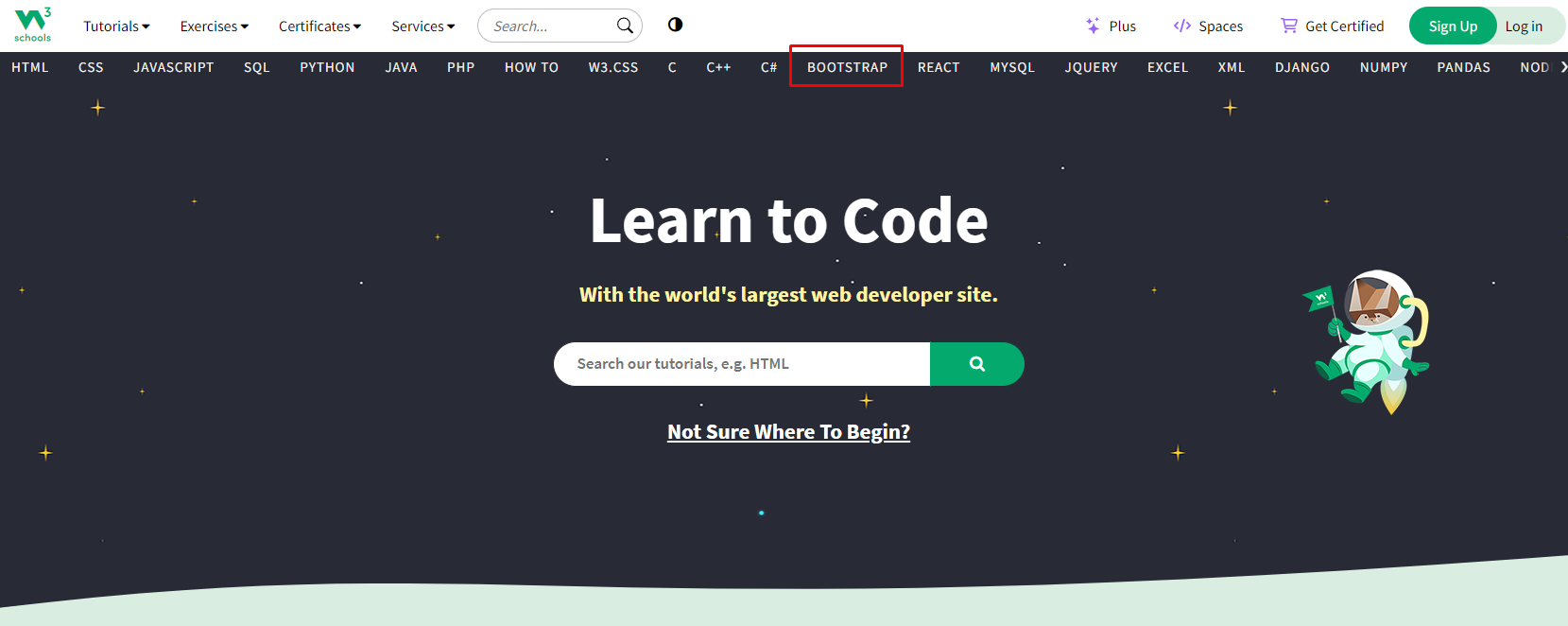Open the HTML tutorial tab
The width and height of the screenshot is (1568, 626).
(30, 67)
